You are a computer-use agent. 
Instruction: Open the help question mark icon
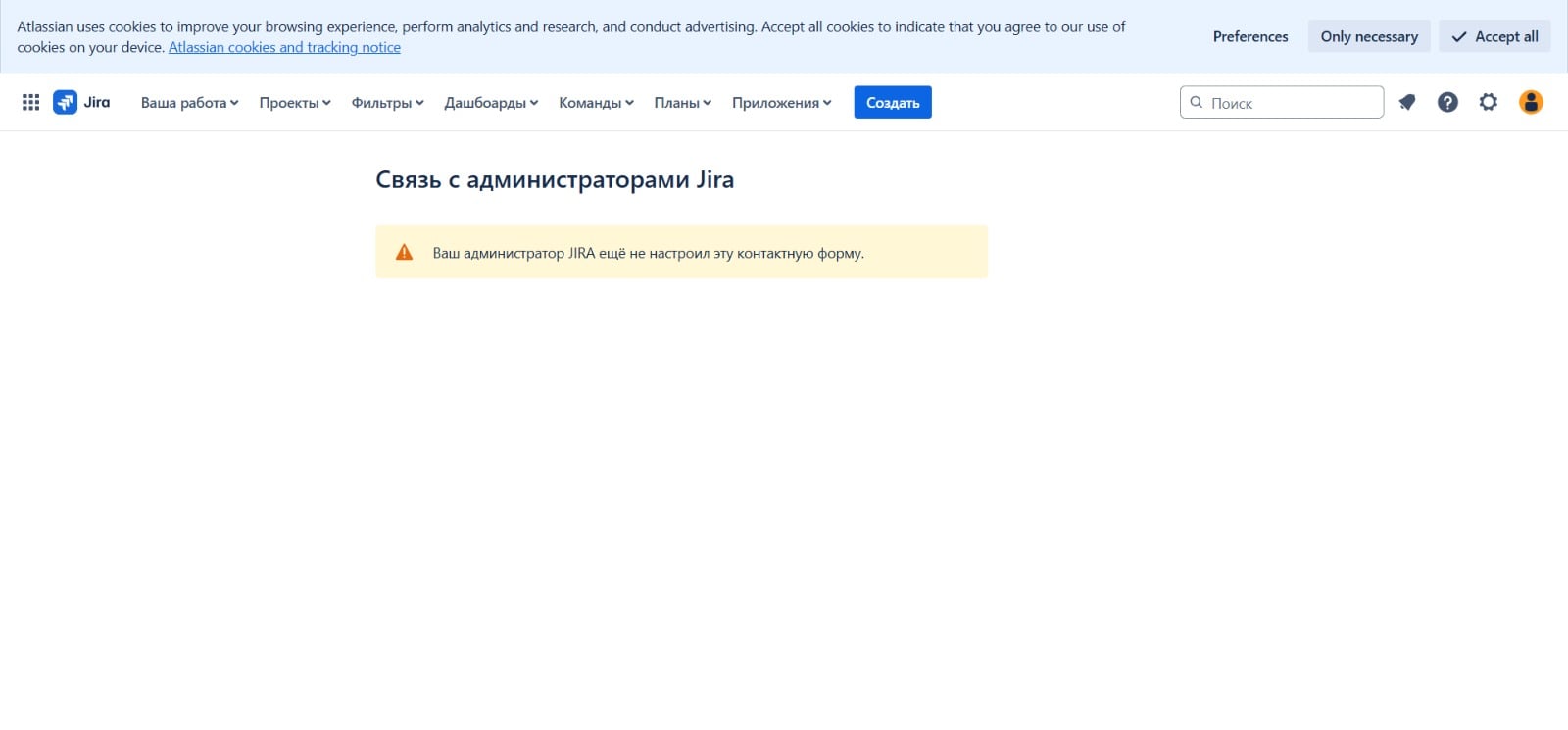pos(1447,102)
